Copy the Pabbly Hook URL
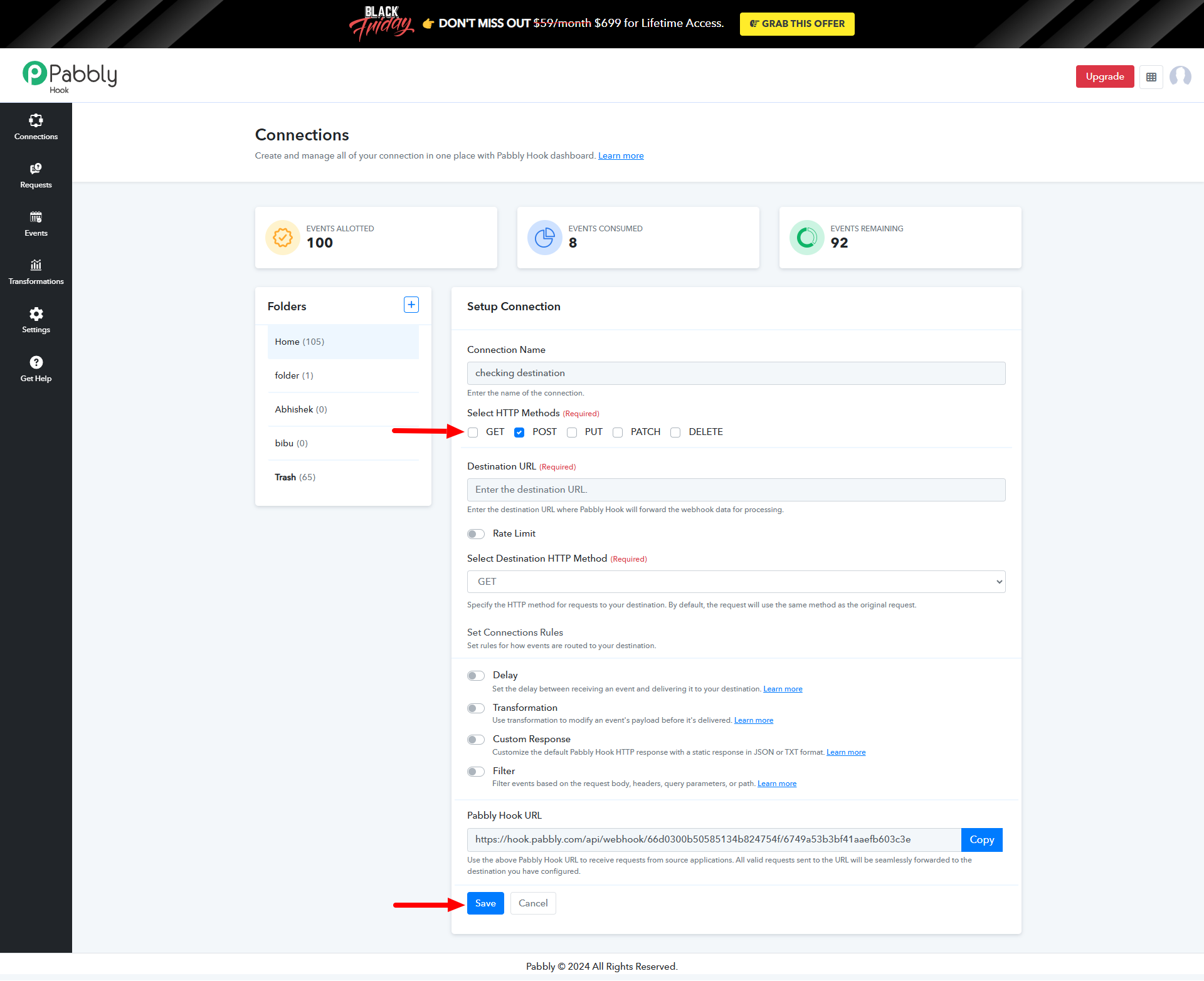 [982, 840]
